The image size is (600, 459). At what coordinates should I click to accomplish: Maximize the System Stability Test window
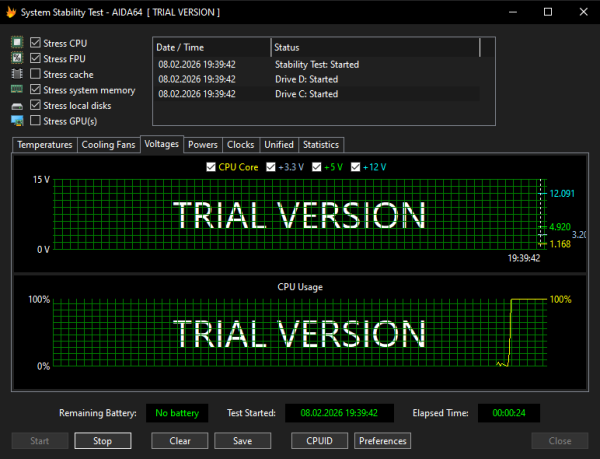[548, 12]
